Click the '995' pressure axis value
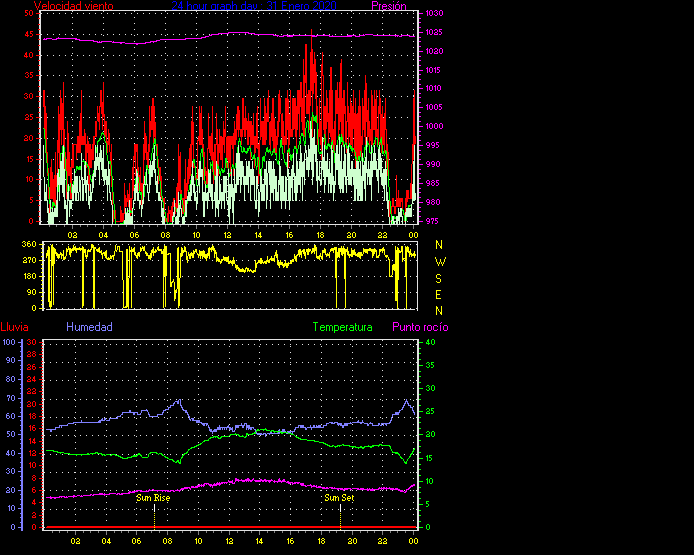 (432, 145)
